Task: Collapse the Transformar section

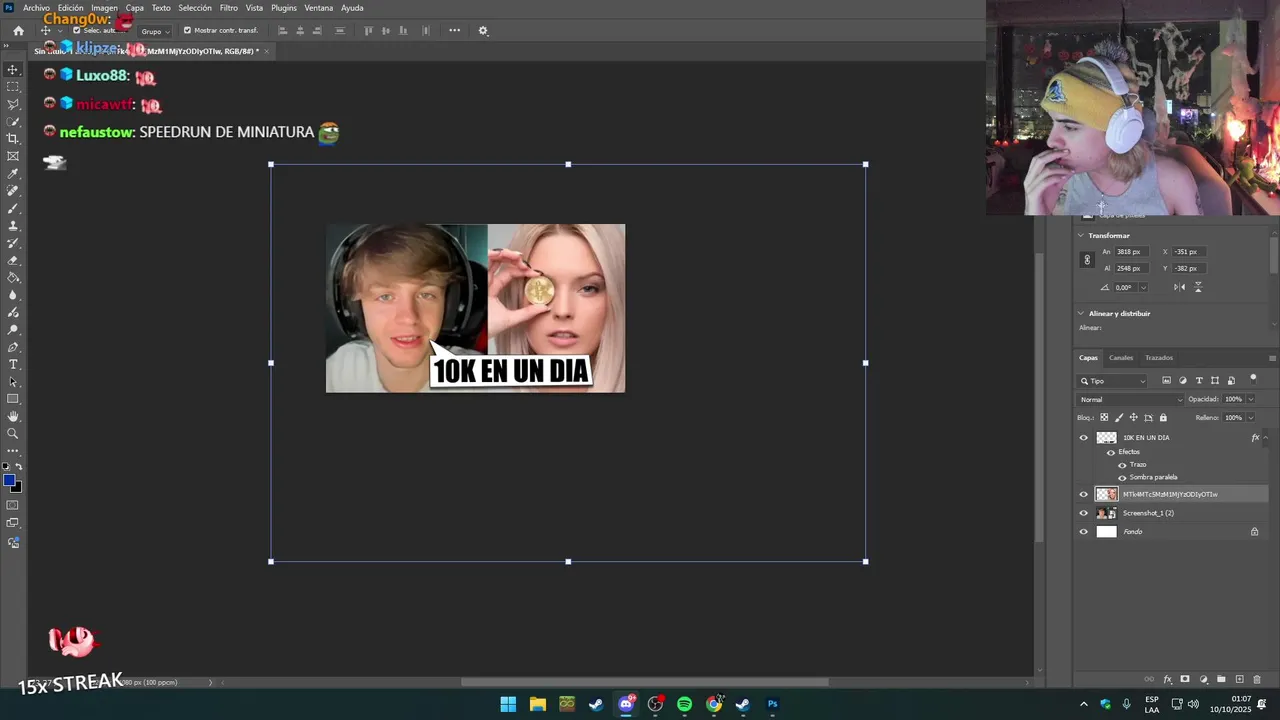Action: pyautogui.click(x=1081, y=236)
